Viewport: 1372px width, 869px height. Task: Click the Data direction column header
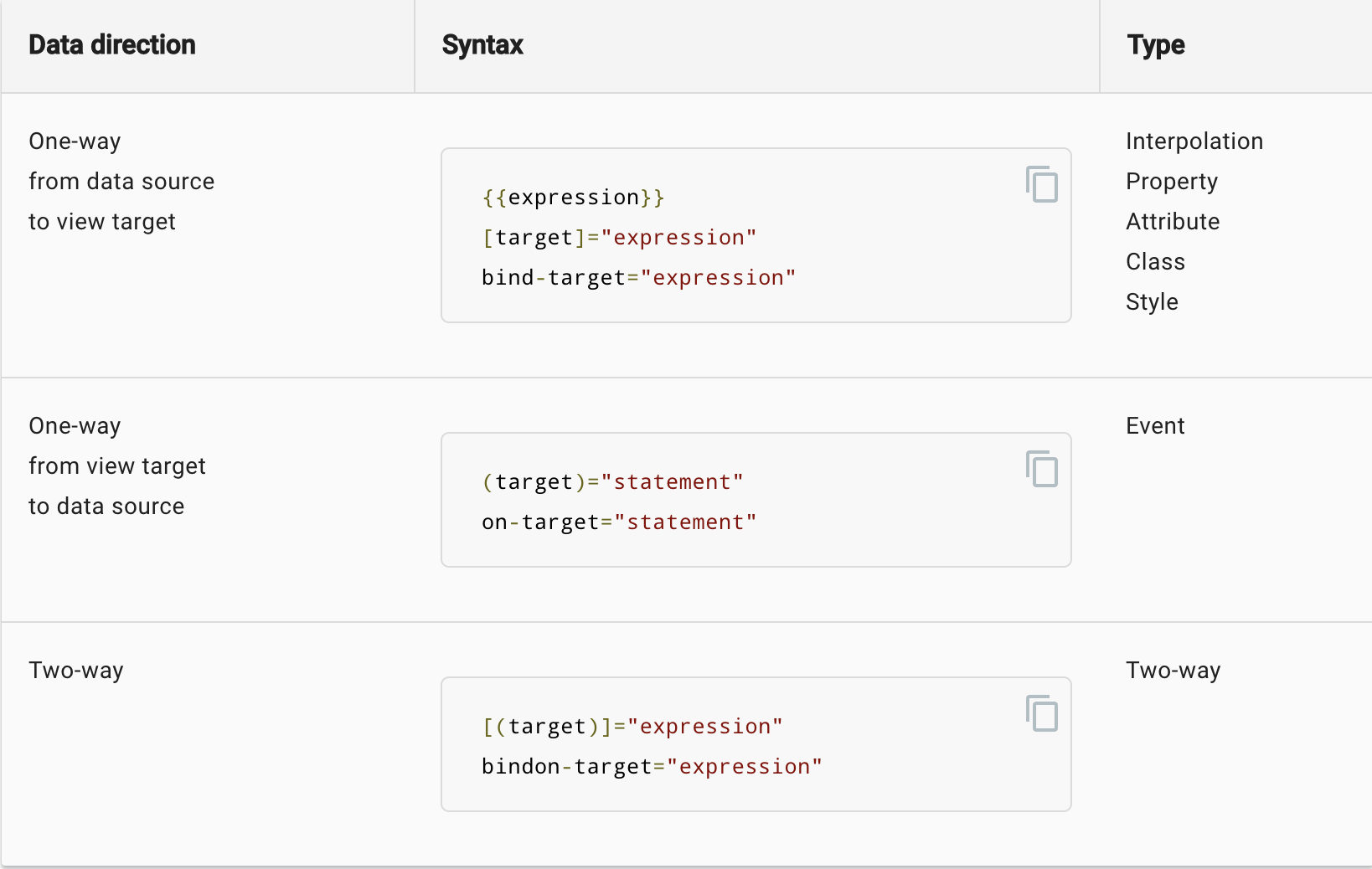[x=112, y=45]
